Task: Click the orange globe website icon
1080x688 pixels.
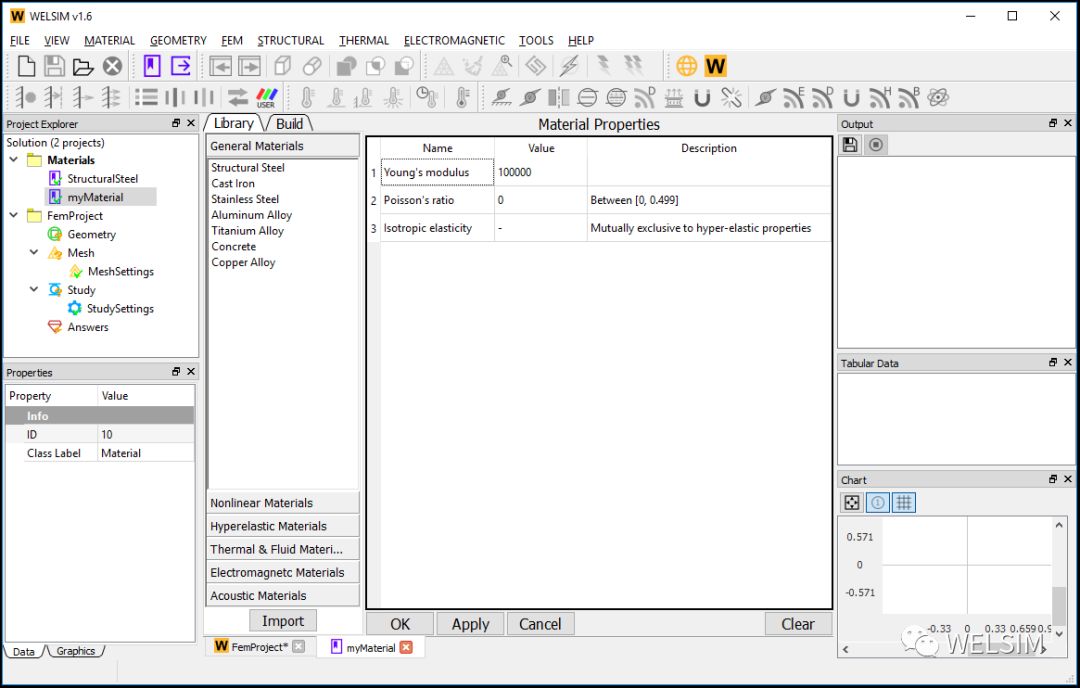Action: point(687,66)
